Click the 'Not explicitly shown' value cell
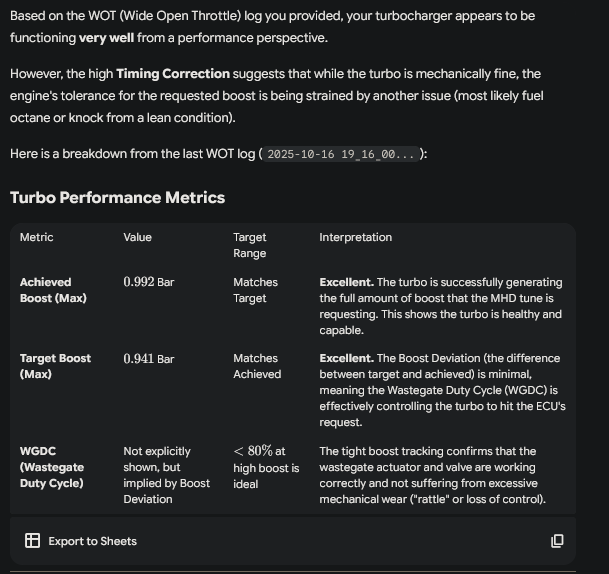609x574 pixels. click(x=166, y=475)
